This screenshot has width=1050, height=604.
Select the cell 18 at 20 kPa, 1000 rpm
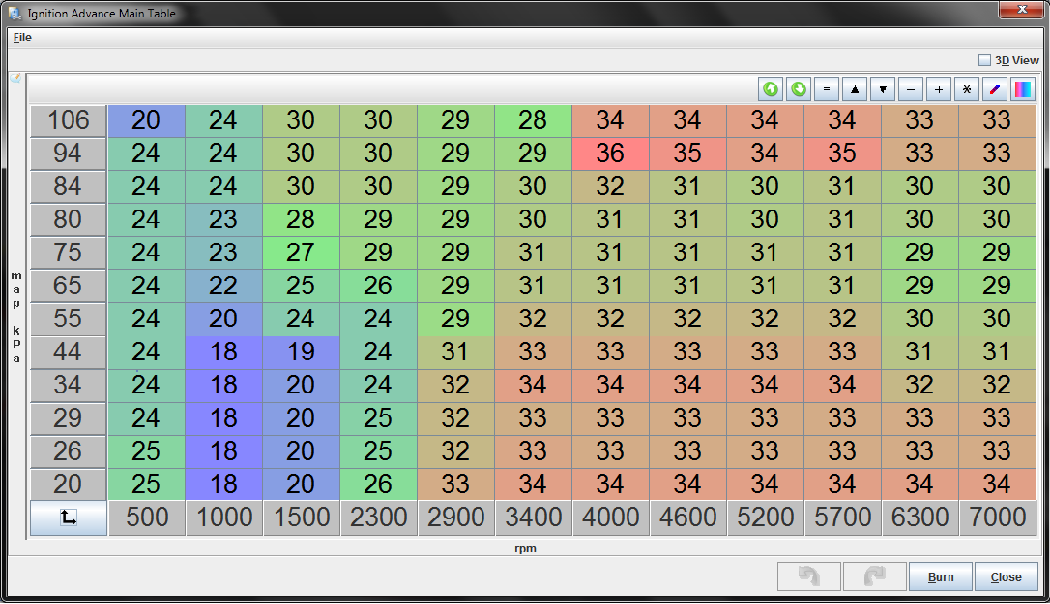pyautogui.click(x=224, y=485)
